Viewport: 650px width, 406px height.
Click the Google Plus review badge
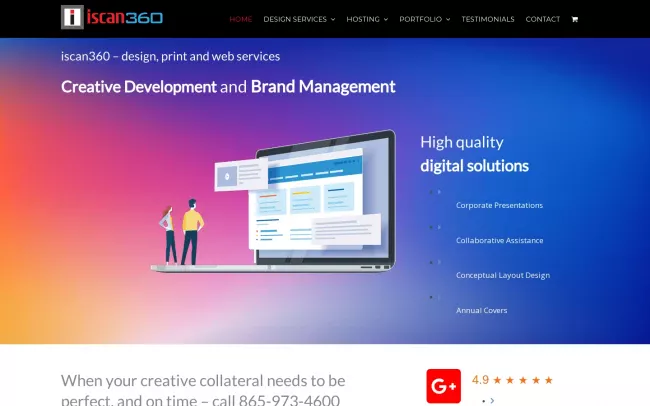[443, 386]
